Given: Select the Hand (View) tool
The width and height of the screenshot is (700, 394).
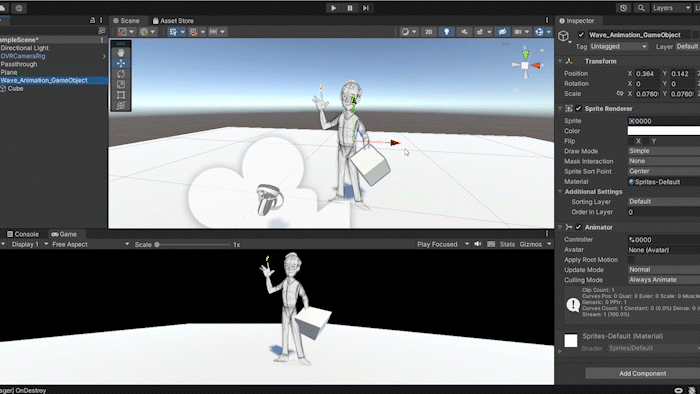Looking at the screenshot, I should [x=121, y=53].
